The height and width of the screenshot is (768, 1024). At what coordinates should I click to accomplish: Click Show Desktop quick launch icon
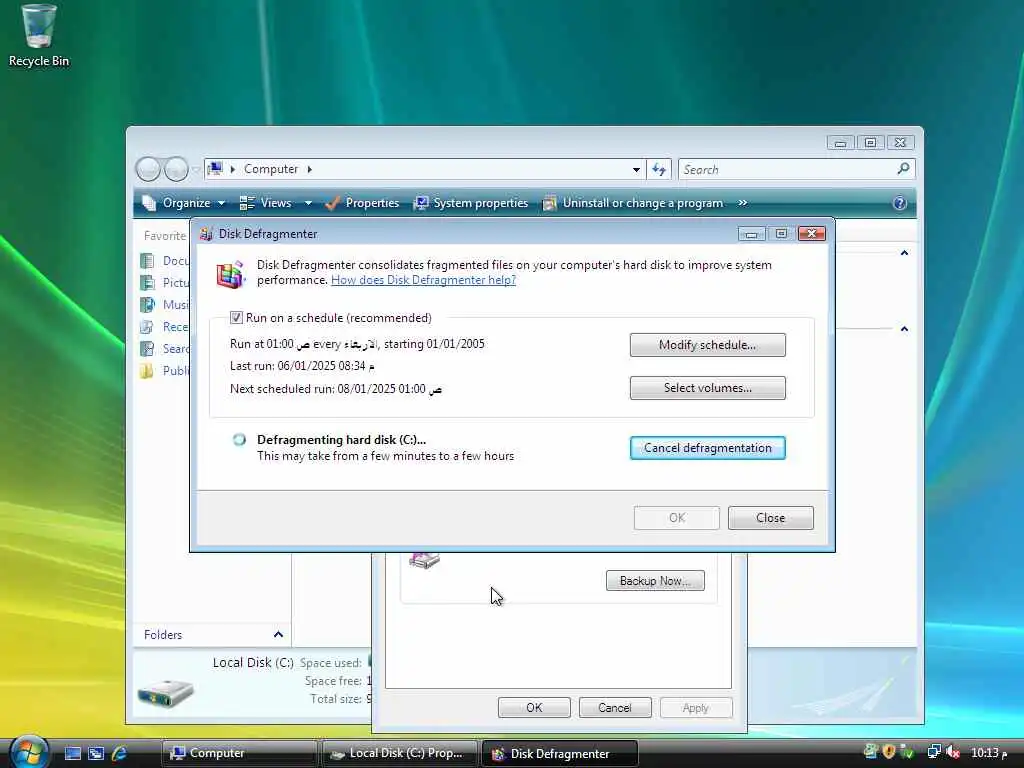coord(72,753)
